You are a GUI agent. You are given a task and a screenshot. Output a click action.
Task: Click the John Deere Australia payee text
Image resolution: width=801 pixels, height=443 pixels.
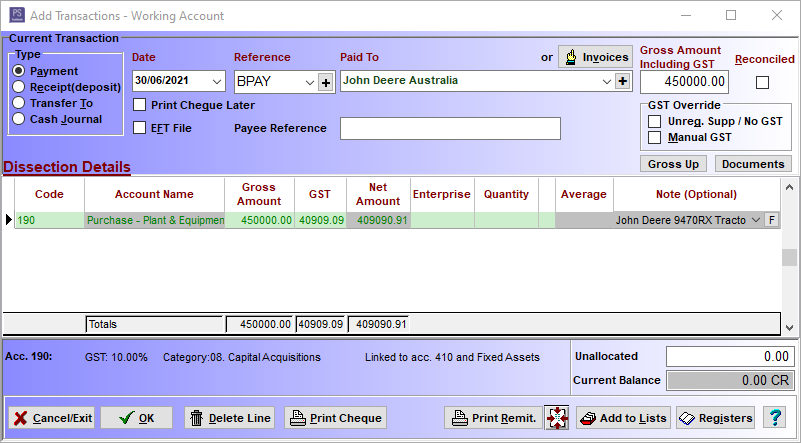click(x=400, y=80)
